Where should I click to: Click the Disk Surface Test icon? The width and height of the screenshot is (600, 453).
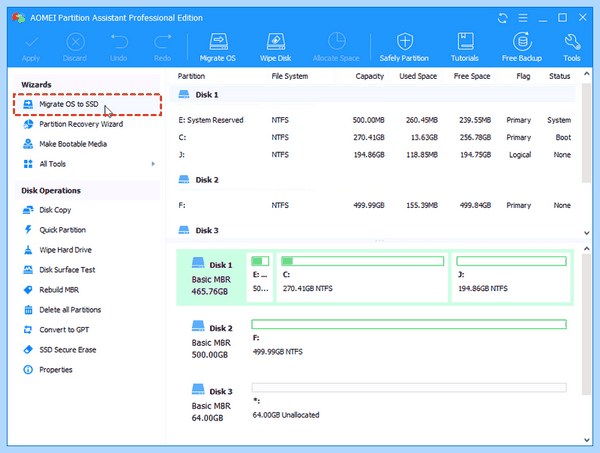(x=28, y=270)
